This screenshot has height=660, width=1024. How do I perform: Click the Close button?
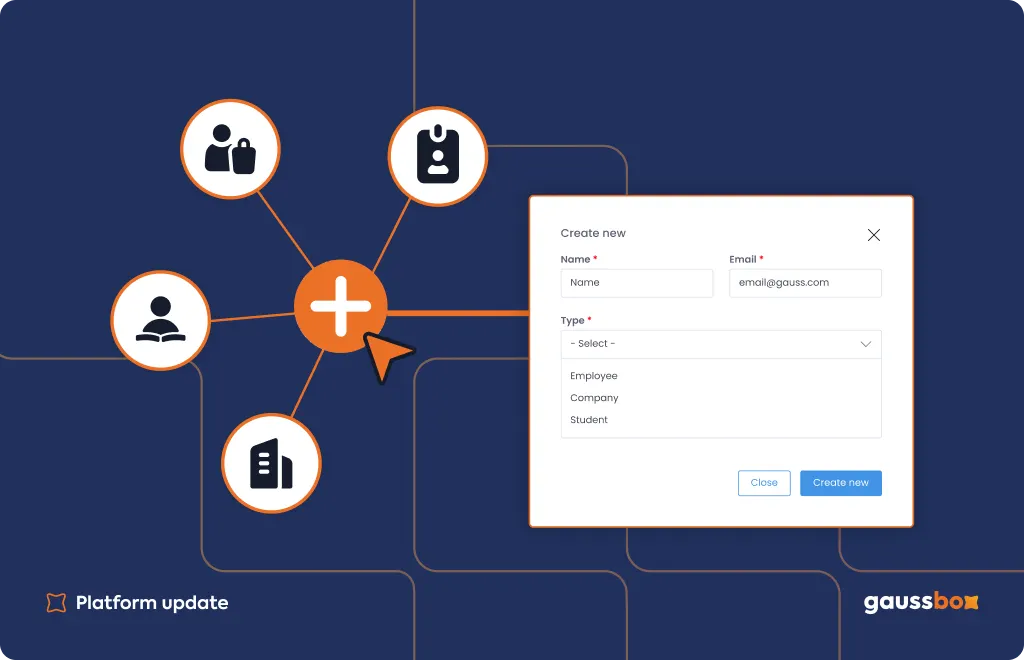pos(764,483)
